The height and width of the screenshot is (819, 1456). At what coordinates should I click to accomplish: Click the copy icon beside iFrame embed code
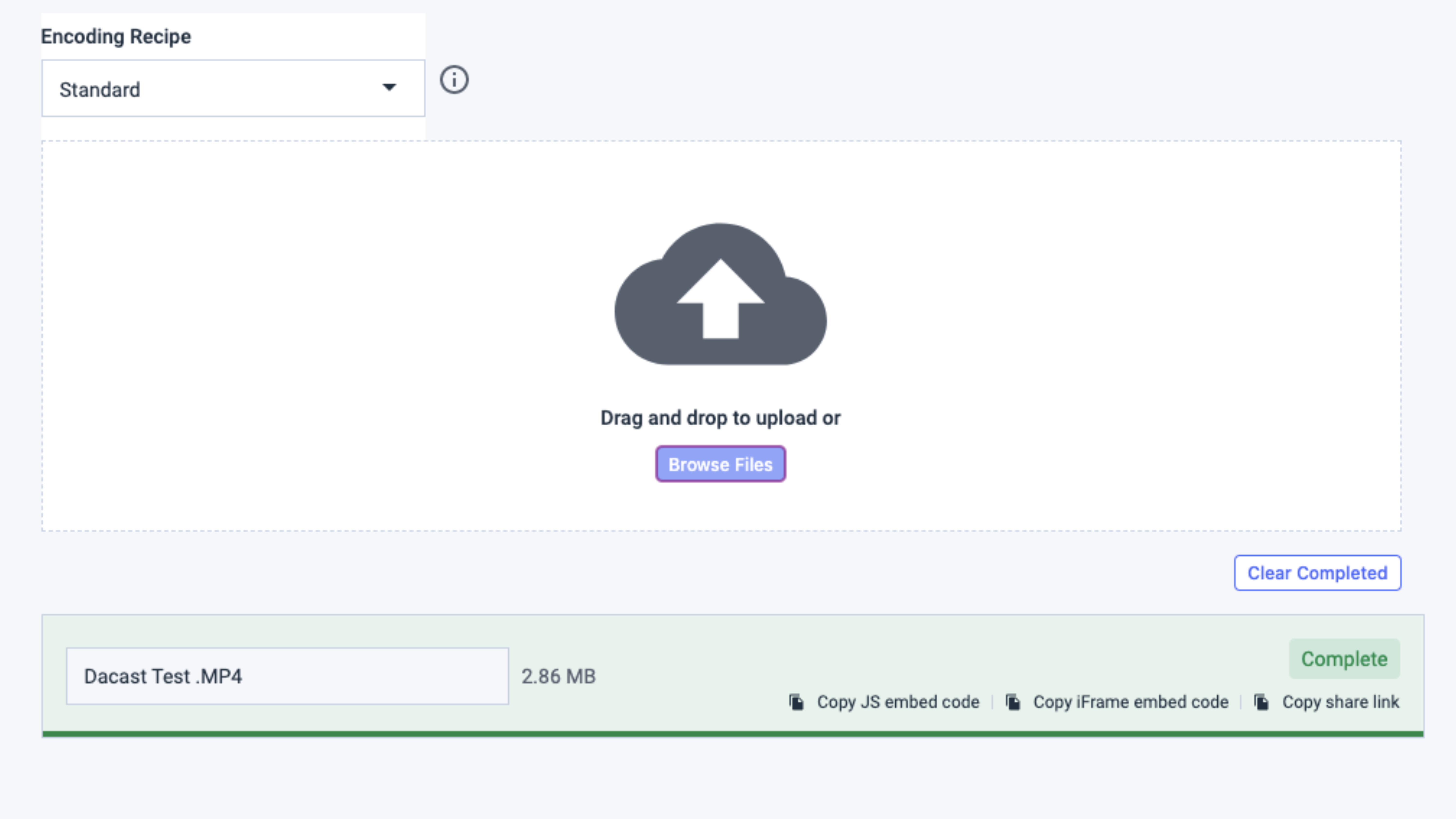(1013, 702)
